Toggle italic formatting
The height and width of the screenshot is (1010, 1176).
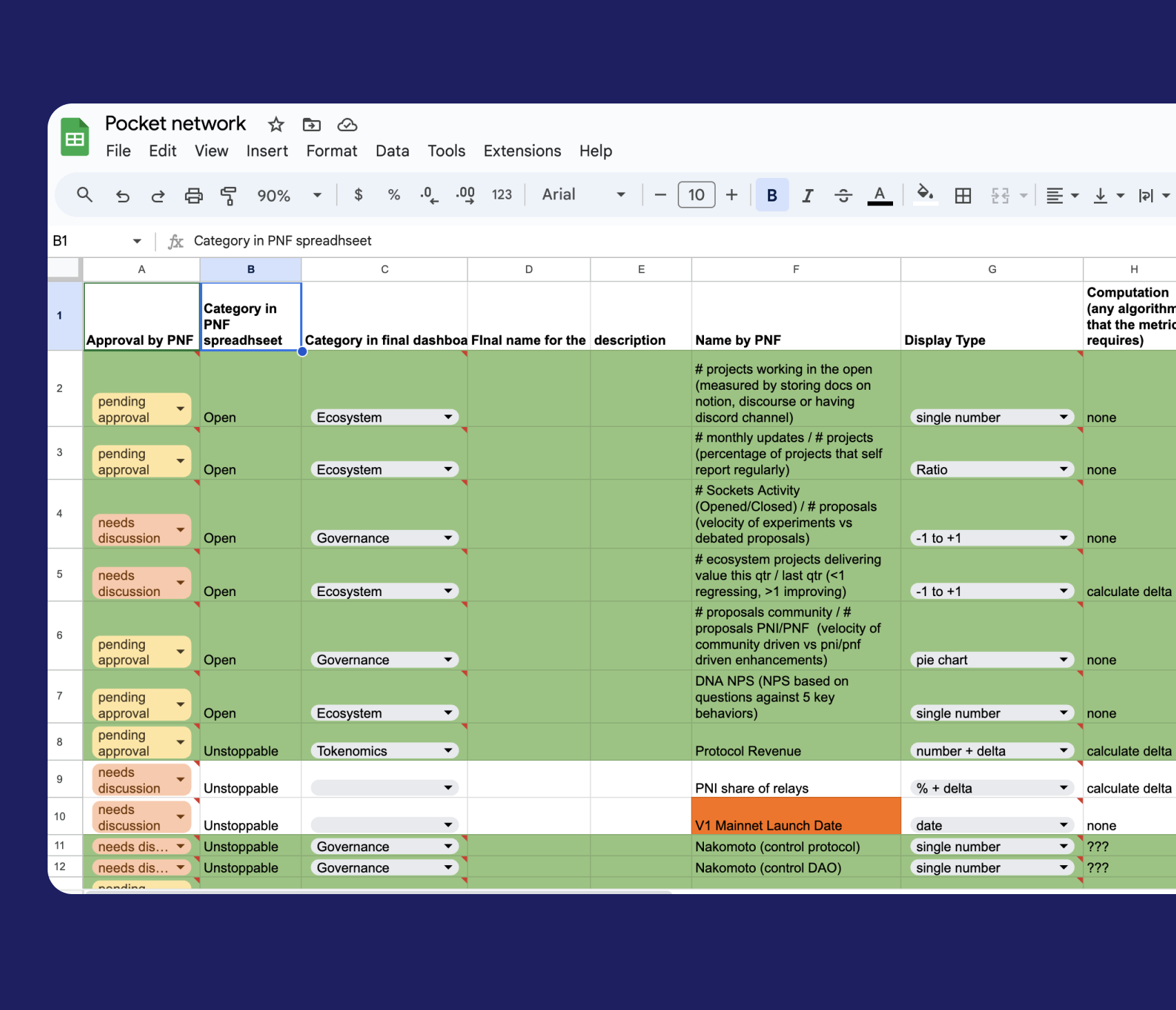(807, 195)
